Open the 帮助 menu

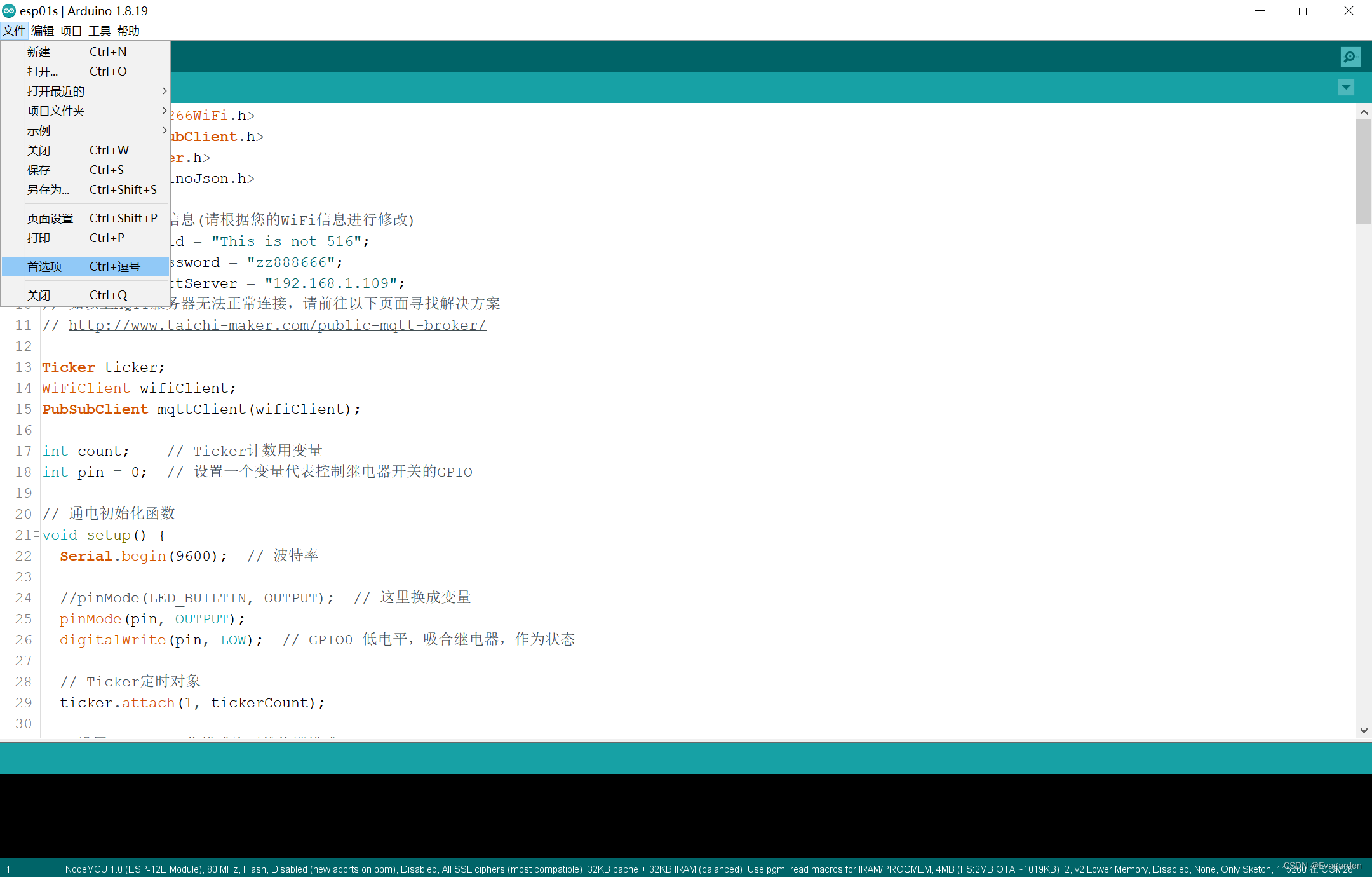point(128,31)
